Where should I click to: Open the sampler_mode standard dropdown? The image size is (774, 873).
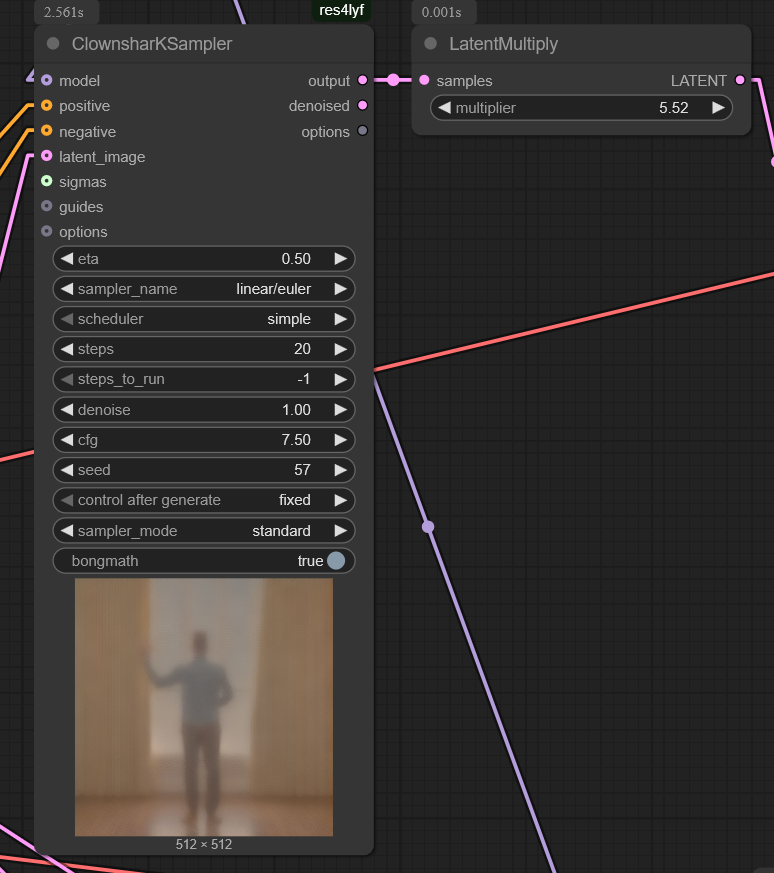coord(204,531)
